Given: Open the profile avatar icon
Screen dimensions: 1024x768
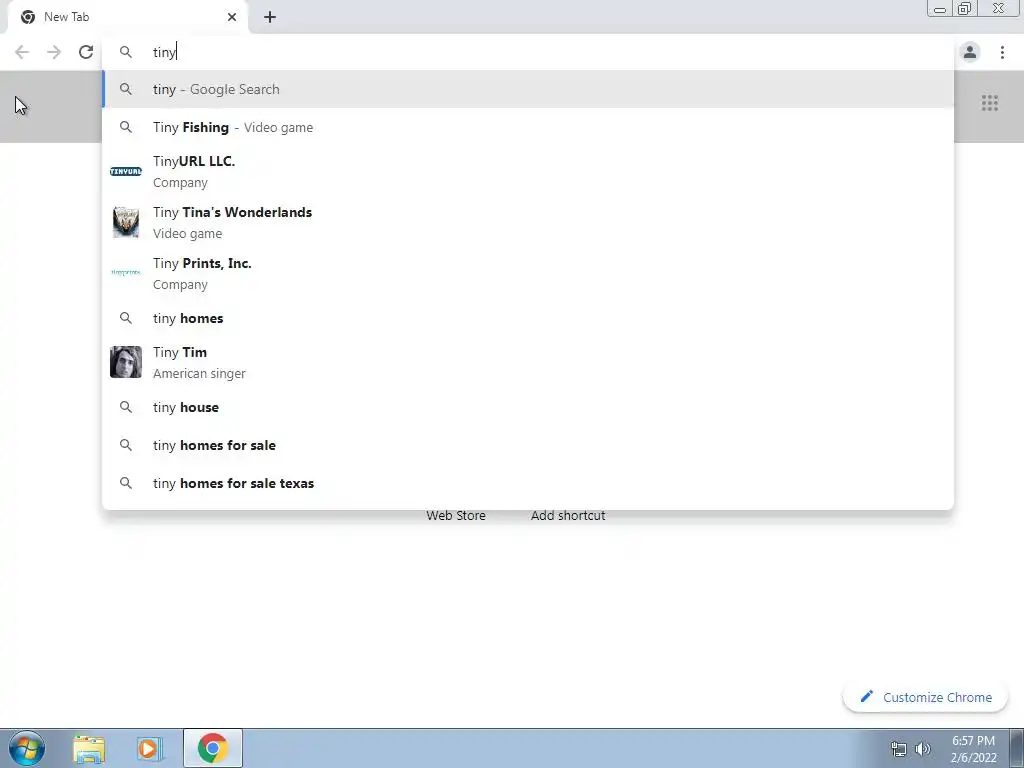Looking at the screenshot, I should 970,52.
